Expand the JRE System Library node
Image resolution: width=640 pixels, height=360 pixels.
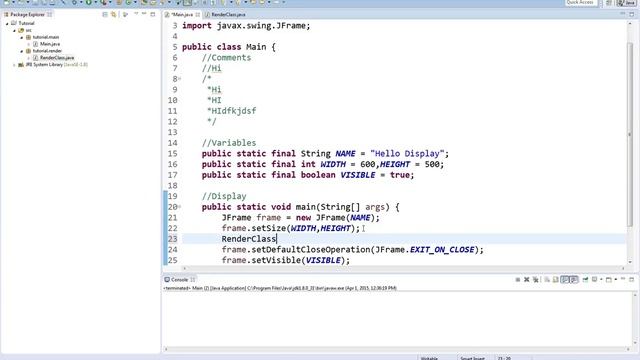tap(14, 65)
